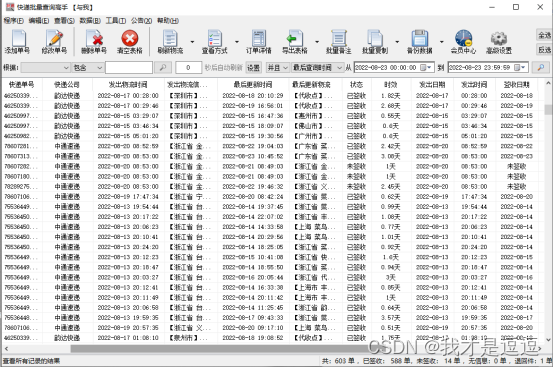The width and height of the screenshot is (554, 367).
Task: Click the 备份数据 floppy disk icon
Action: (419, 42)
